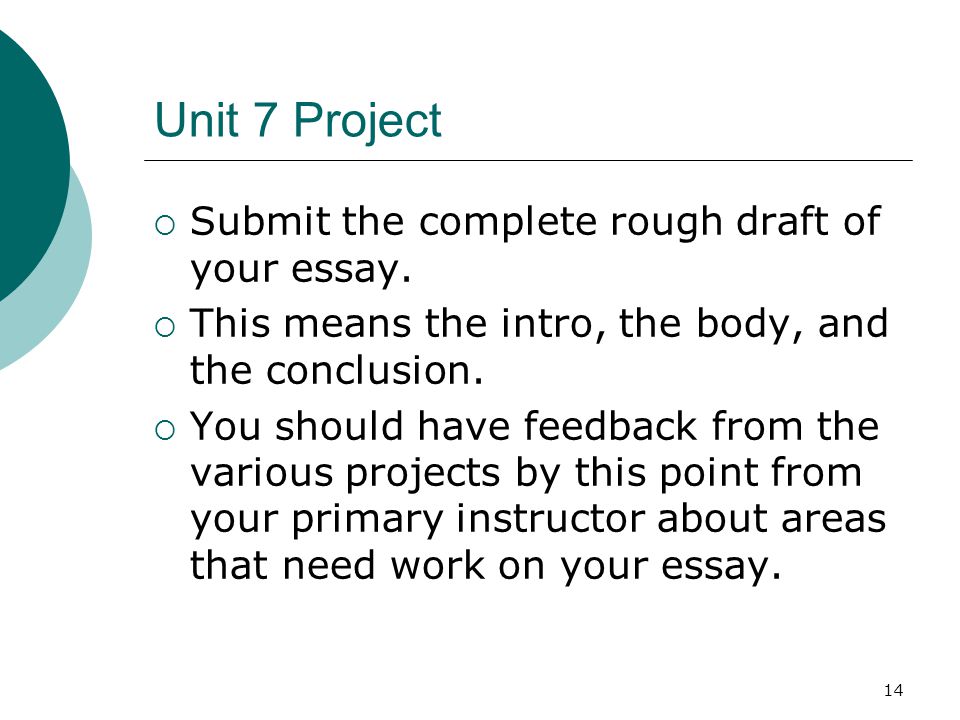960x720 pixels.
Task: Click the slide number 14
Action: click(893, 691)
